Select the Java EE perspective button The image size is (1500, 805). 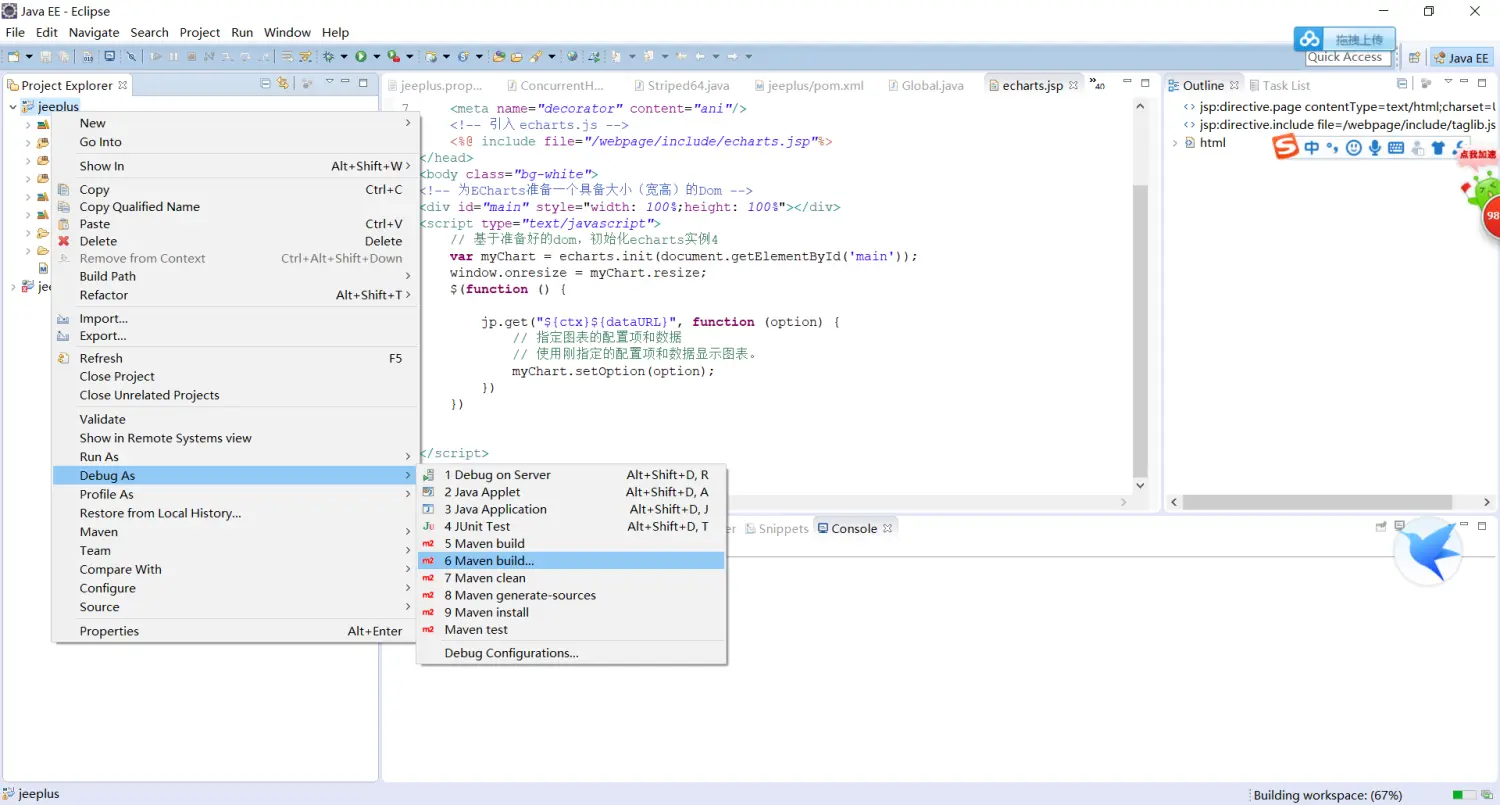[1461, 58]
